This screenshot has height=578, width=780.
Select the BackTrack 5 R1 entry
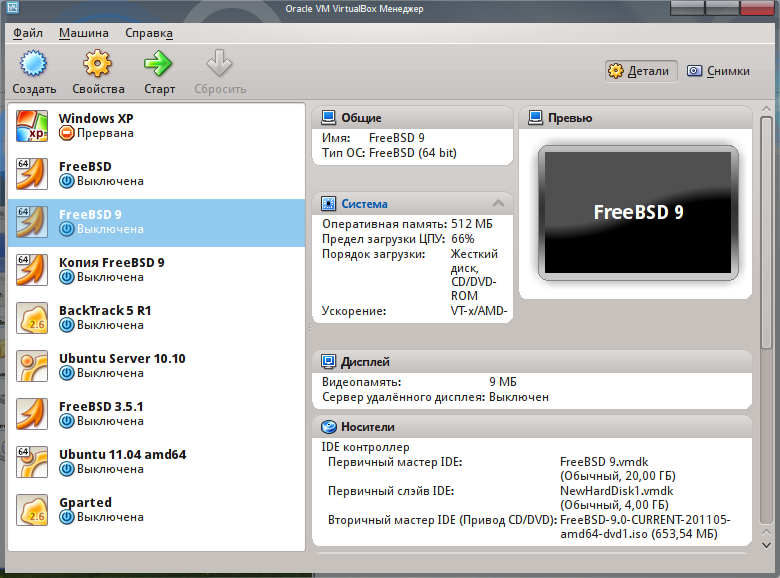click(157, 318)
